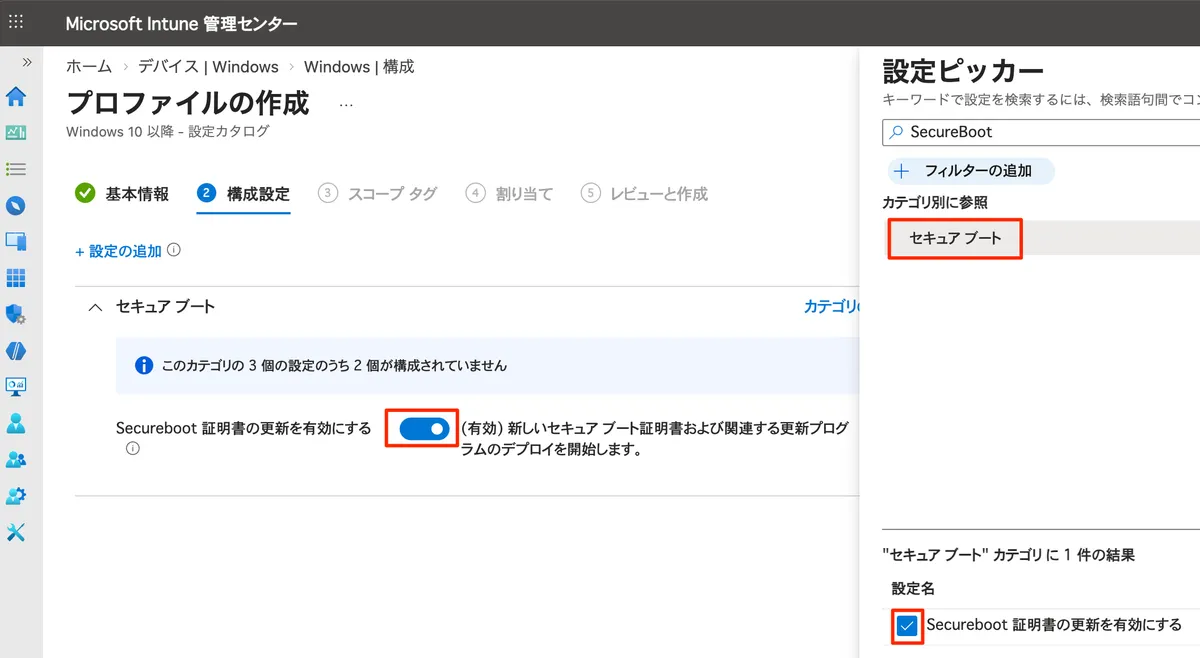
Task: Open Apps grid icon in sidebar
Action: tap(16, 278)
